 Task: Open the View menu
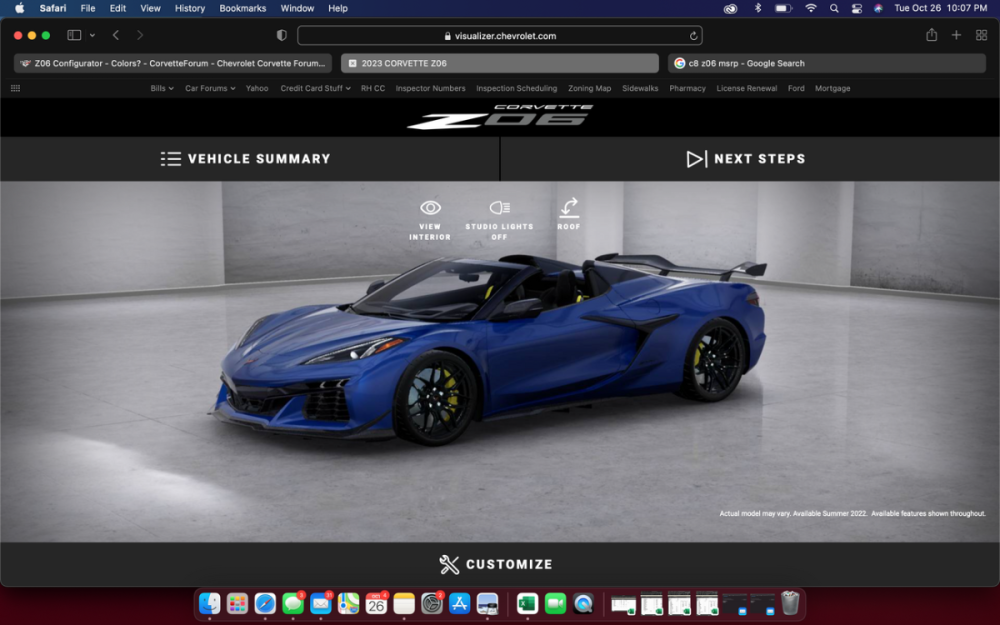tap(151, 8)
